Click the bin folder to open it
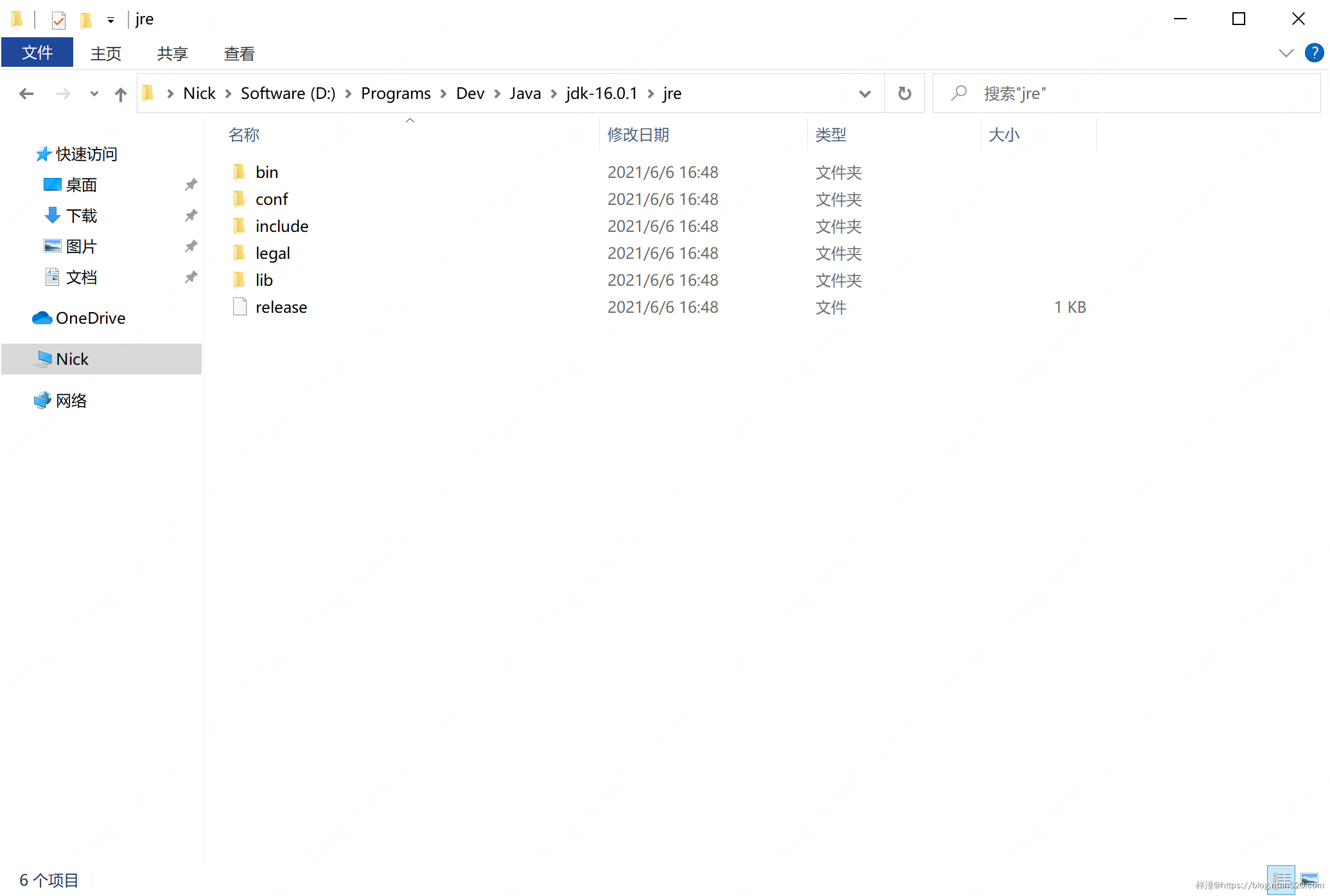This screenshot has width=1330, height=896. coord(266,171)
